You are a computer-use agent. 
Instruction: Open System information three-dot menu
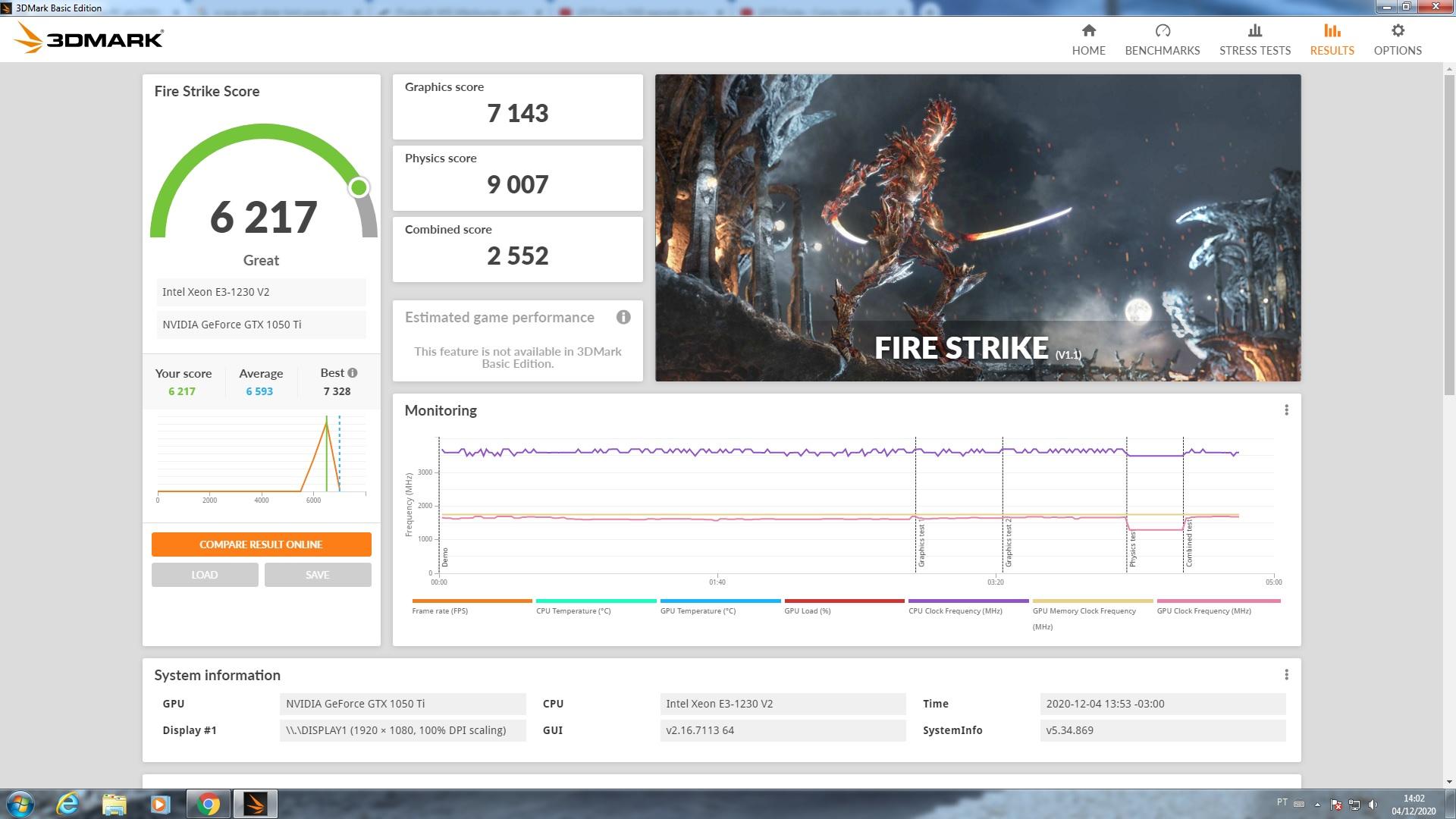(x=1286, y=675)
